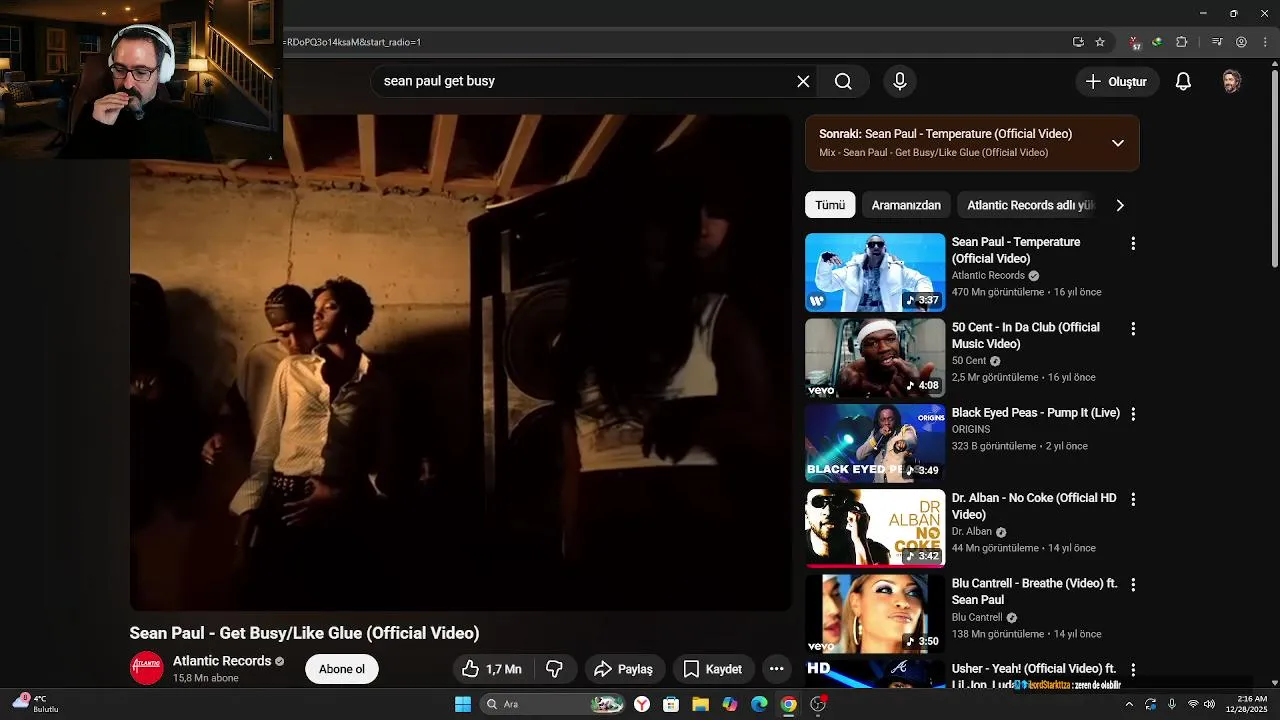
Task: Click the Dr. Alban No Coke thumbnail
Action: tap(875, 528)
